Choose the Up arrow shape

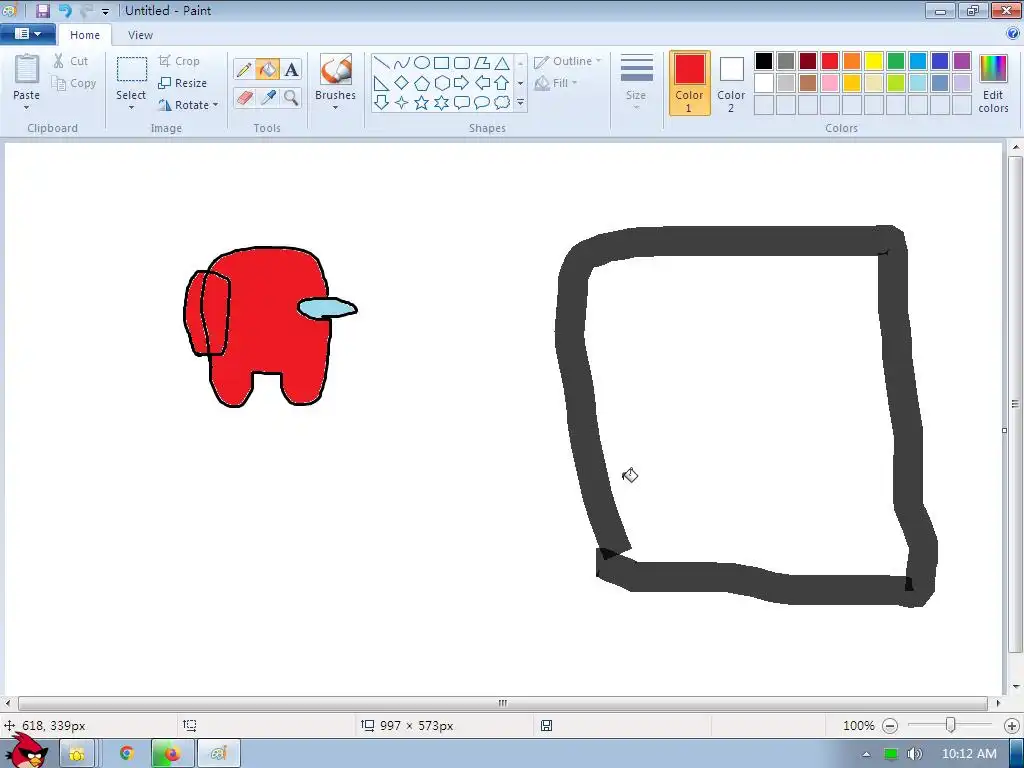click(502, 83)
